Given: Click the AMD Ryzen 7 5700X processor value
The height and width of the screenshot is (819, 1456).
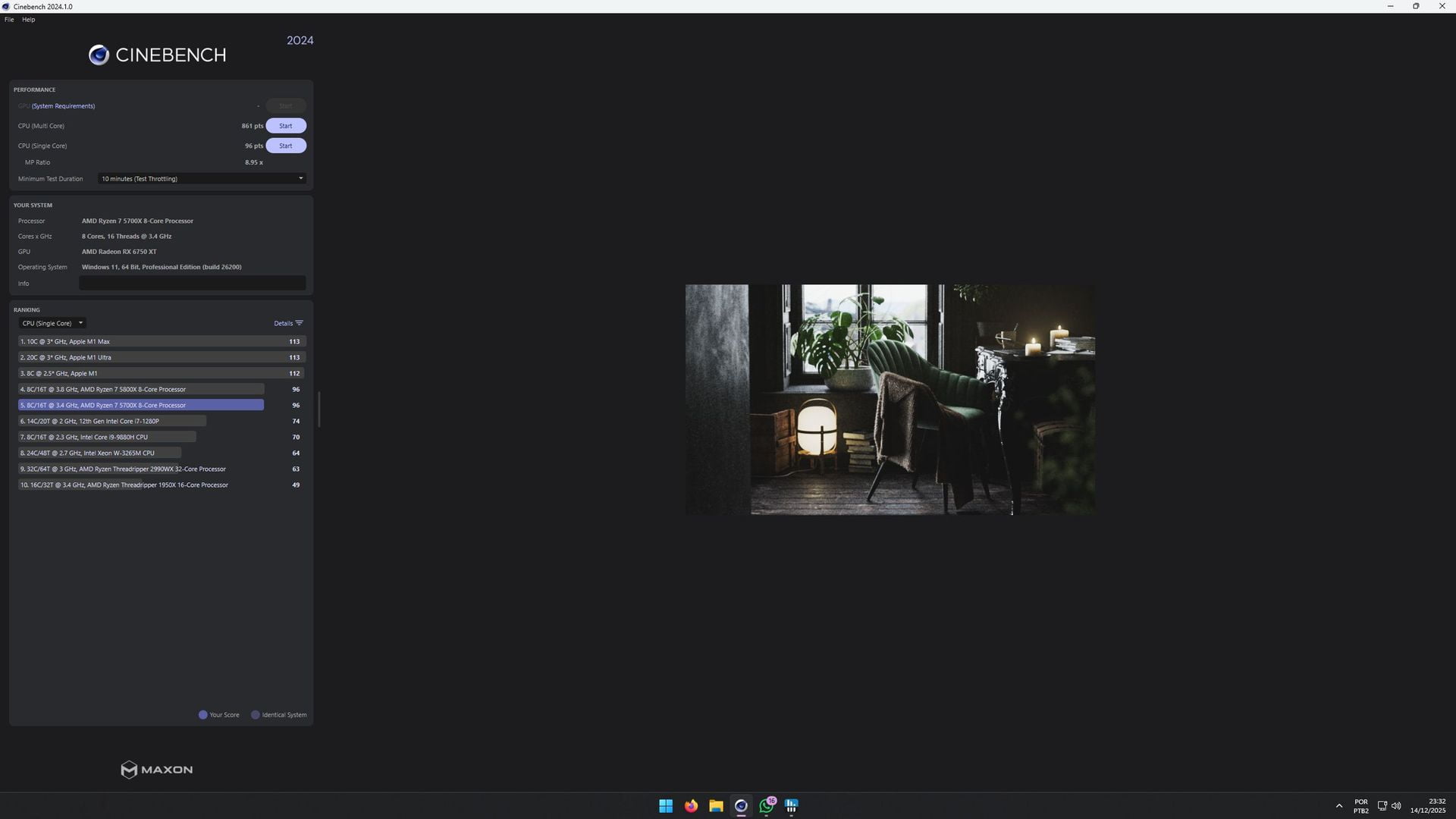Looking at the screenshot, I should point(137,221).
